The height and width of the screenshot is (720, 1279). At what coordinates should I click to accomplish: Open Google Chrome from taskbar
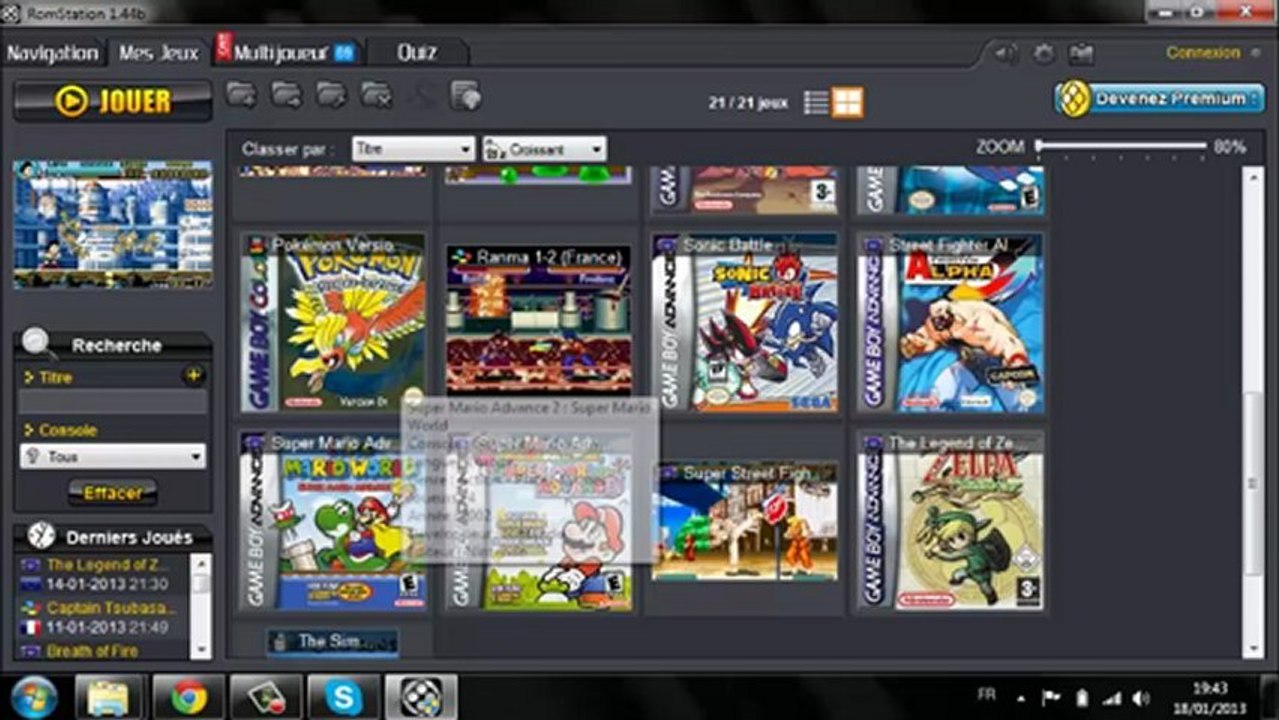click(x=188, y=697)
